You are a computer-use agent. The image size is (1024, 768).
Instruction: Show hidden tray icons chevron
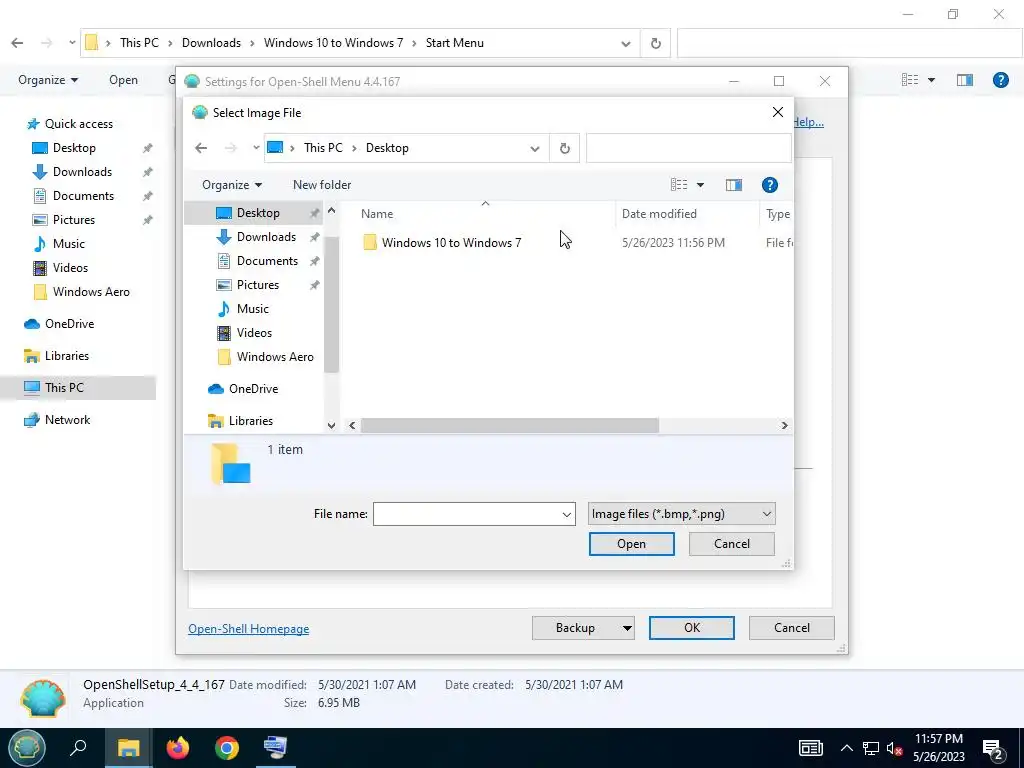[x=846, y=748]
